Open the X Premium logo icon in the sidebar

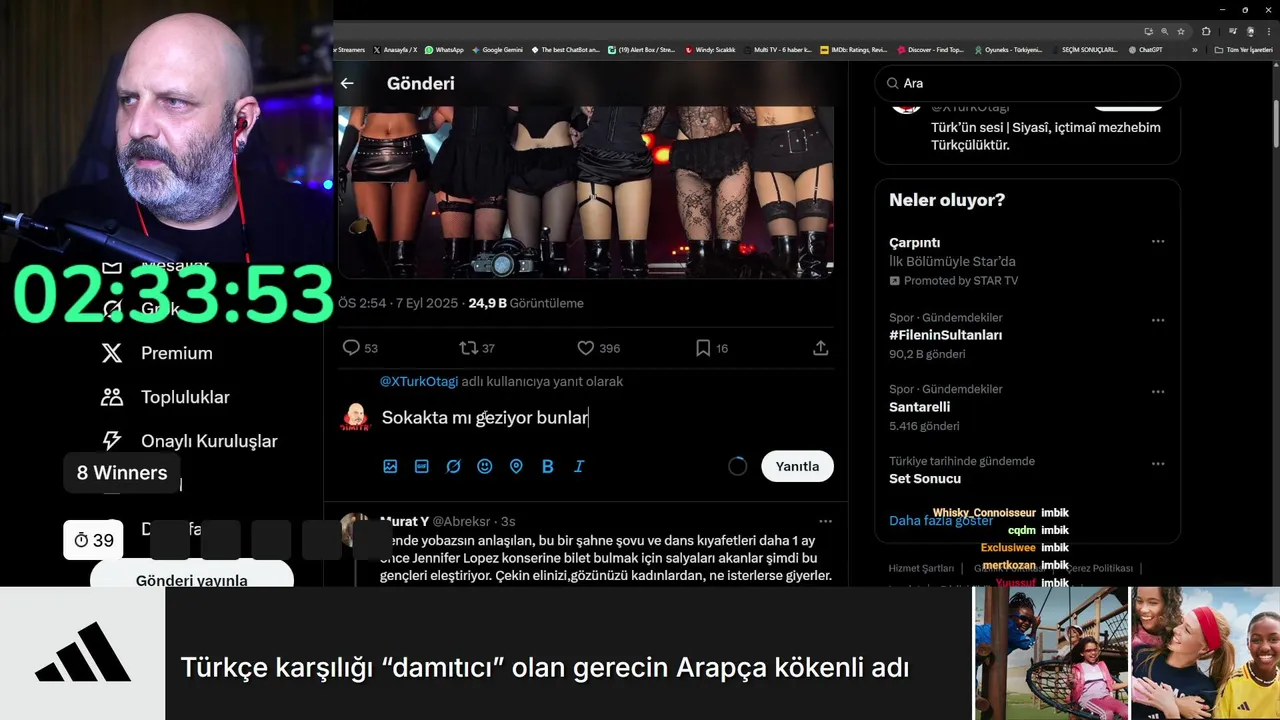click(x=112, y=353)
